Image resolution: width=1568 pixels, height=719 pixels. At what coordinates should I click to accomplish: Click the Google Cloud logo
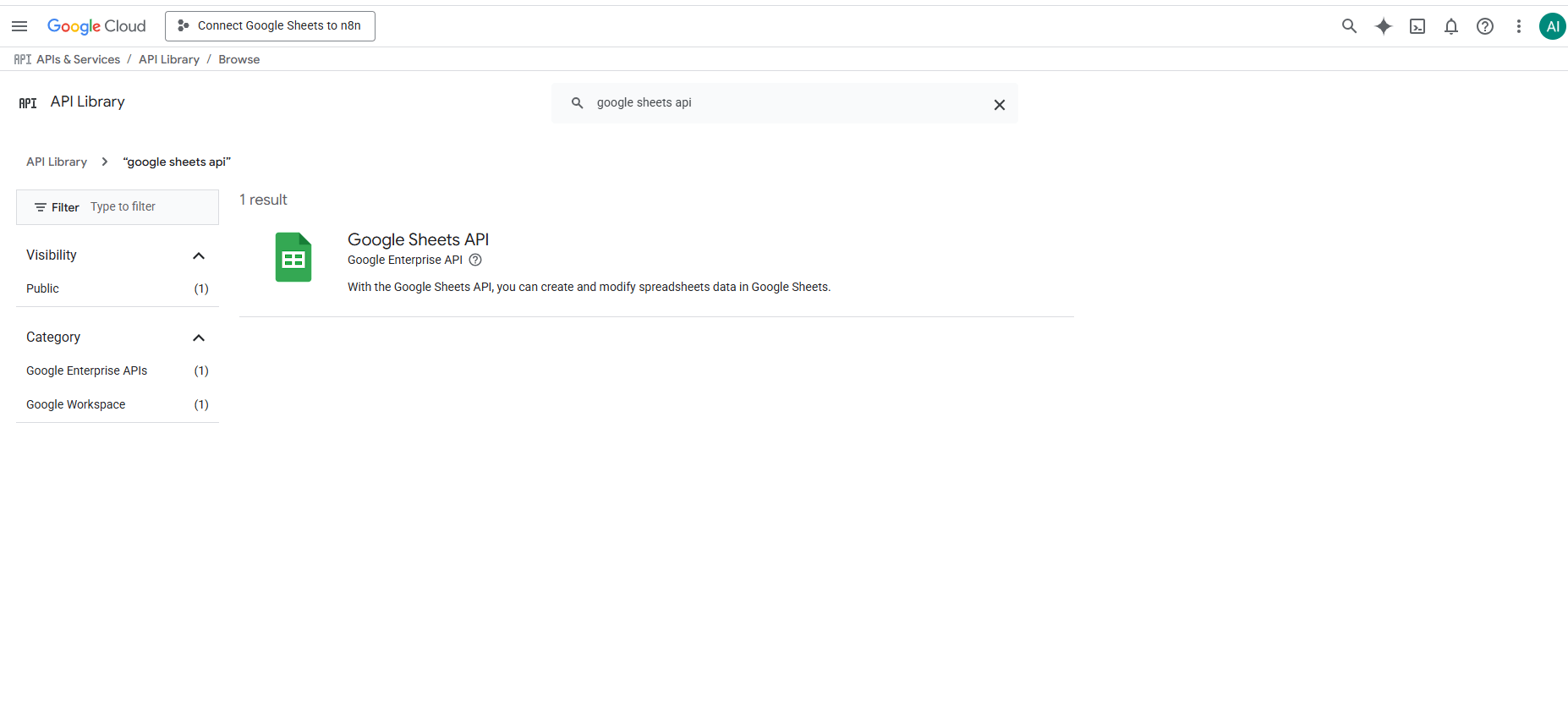coord(96,26)
